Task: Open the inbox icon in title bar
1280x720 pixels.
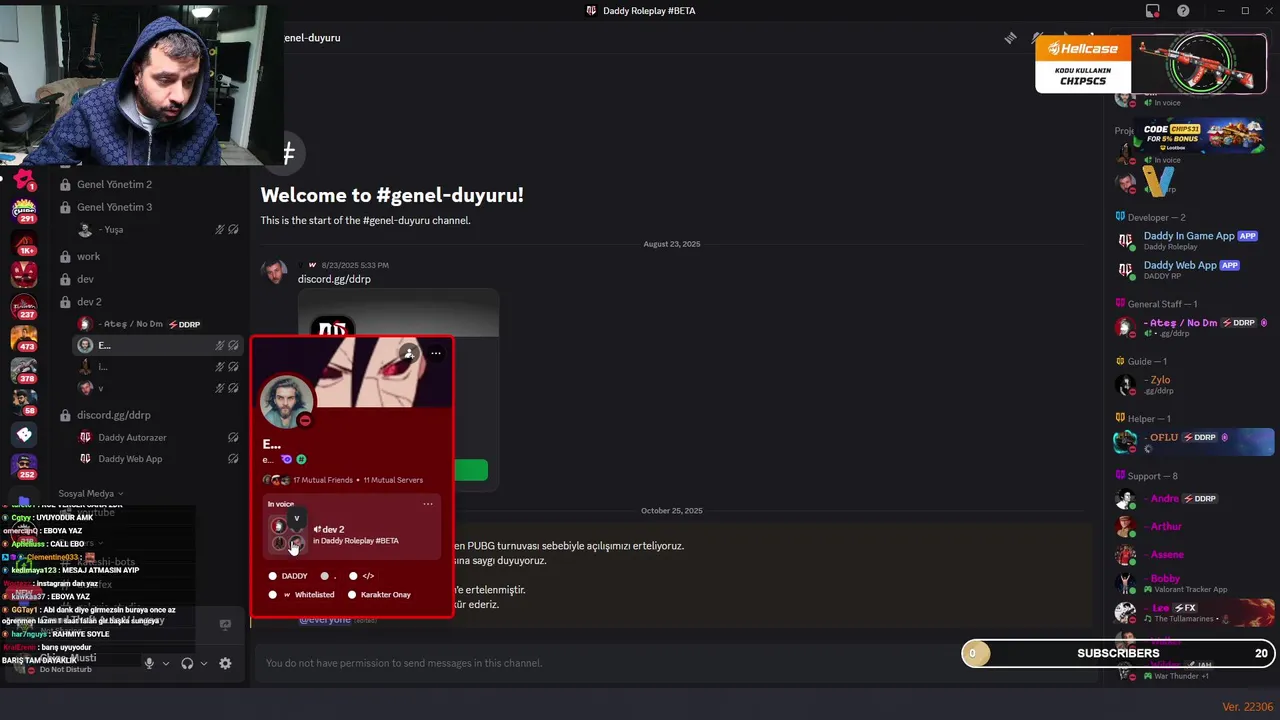Action: 1153,11
